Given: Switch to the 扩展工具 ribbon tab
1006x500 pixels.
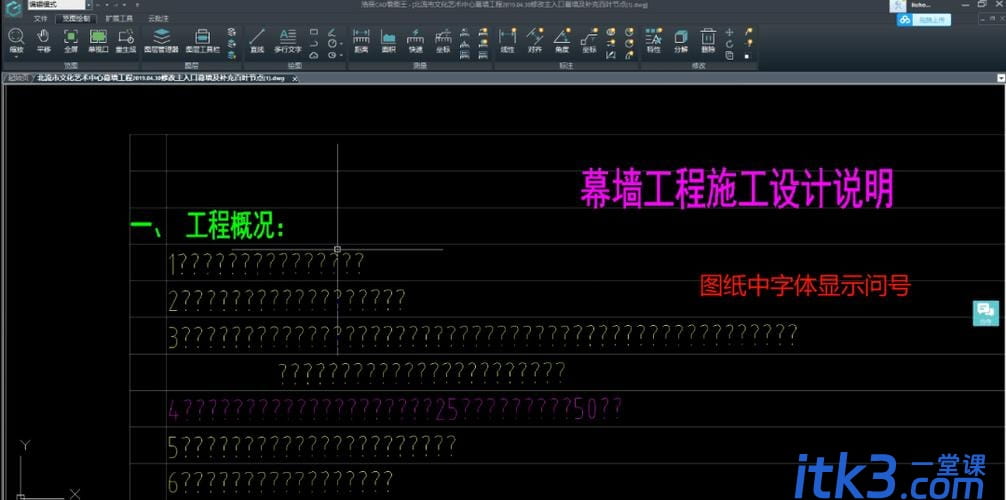Looking at the screenshot, I should pos(119,19).
